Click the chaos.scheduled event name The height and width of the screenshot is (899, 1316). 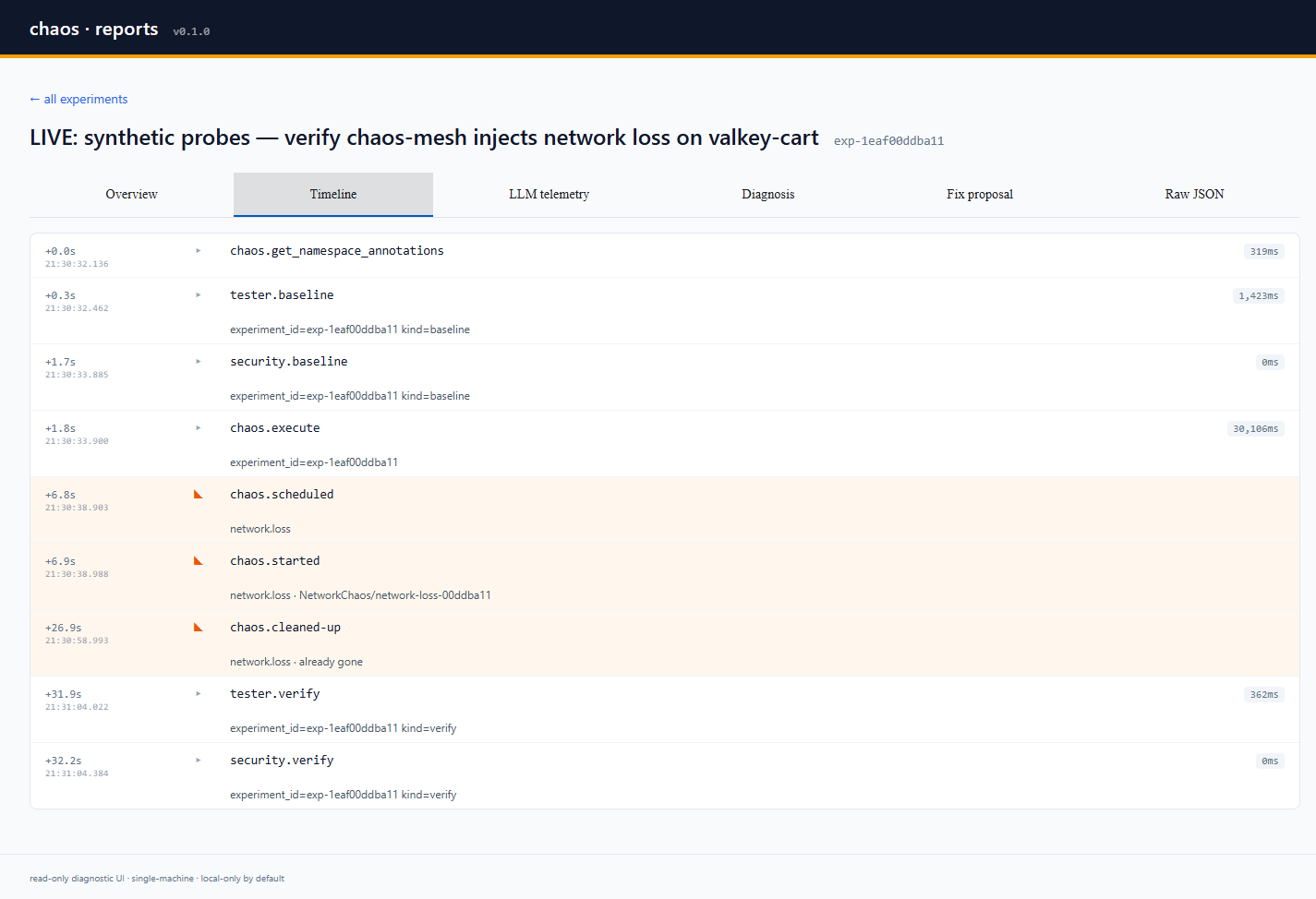pos(282,495)
